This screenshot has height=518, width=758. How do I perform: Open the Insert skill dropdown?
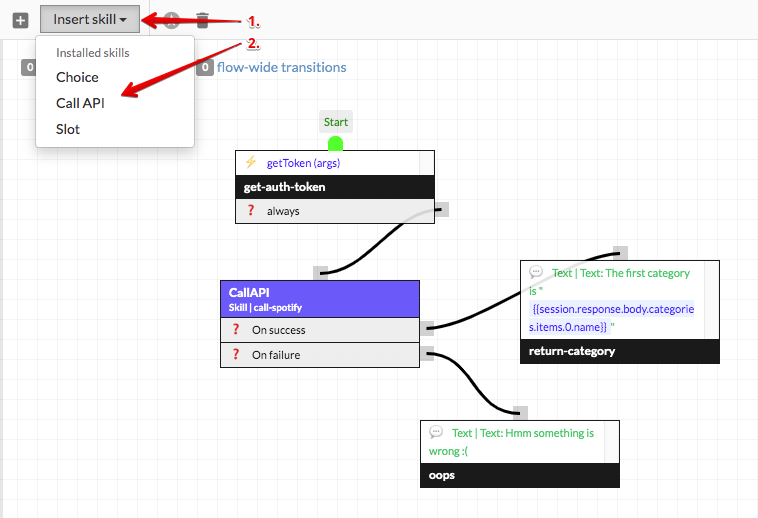point(90,19)
